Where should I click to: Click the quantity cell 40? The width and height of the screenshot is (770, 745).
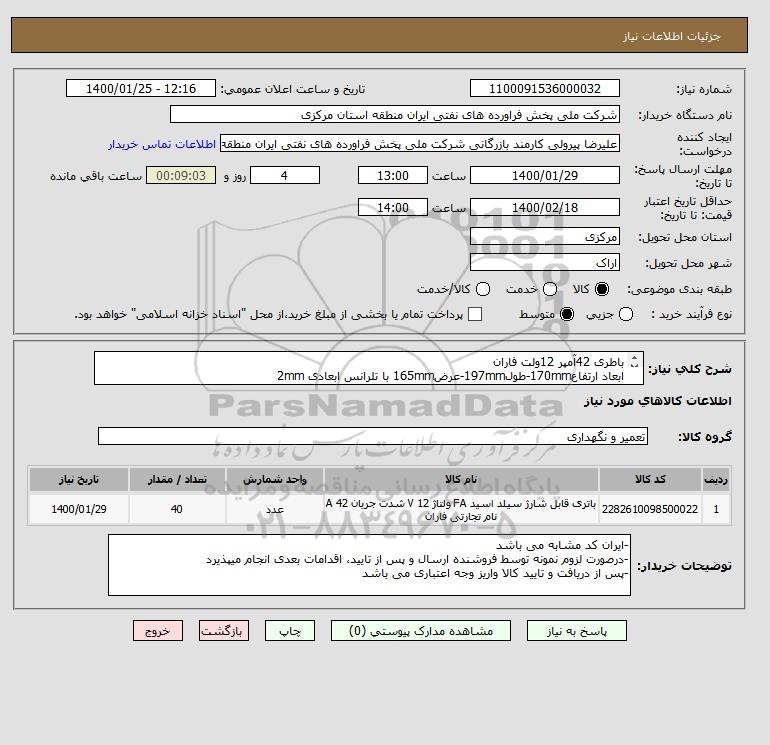pos(177,509)
